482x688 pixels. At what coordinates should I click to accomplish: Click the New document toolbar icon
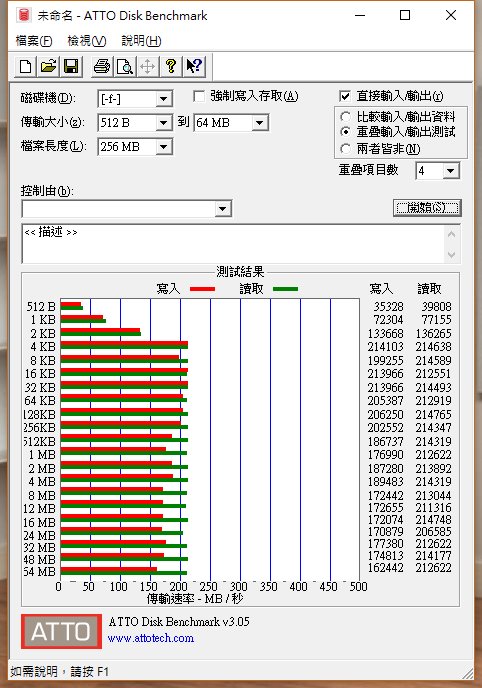click(x=25, y=67)
